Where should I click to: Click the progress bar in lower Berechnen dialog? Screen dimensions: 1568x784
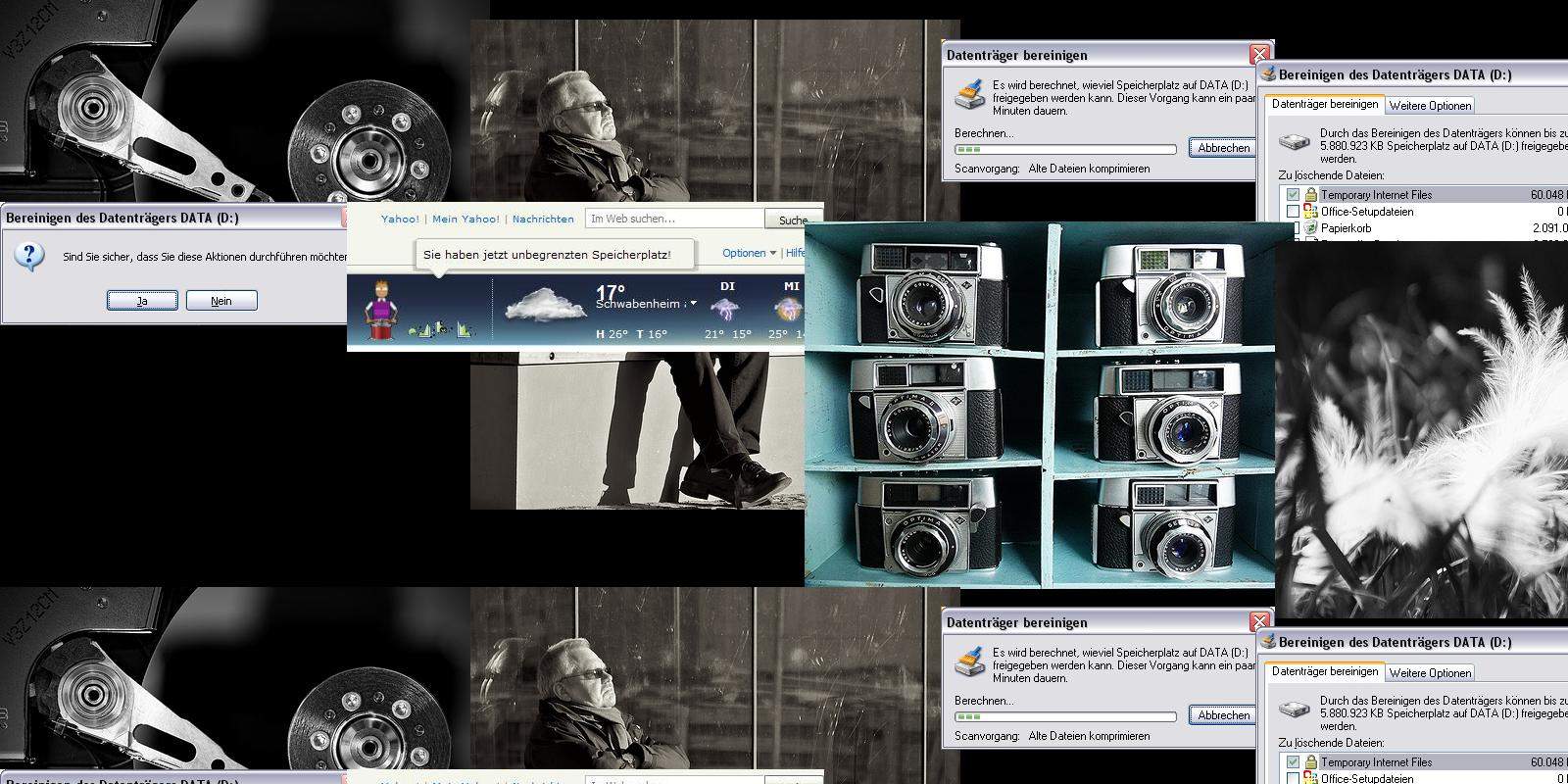pos(1065,717)
